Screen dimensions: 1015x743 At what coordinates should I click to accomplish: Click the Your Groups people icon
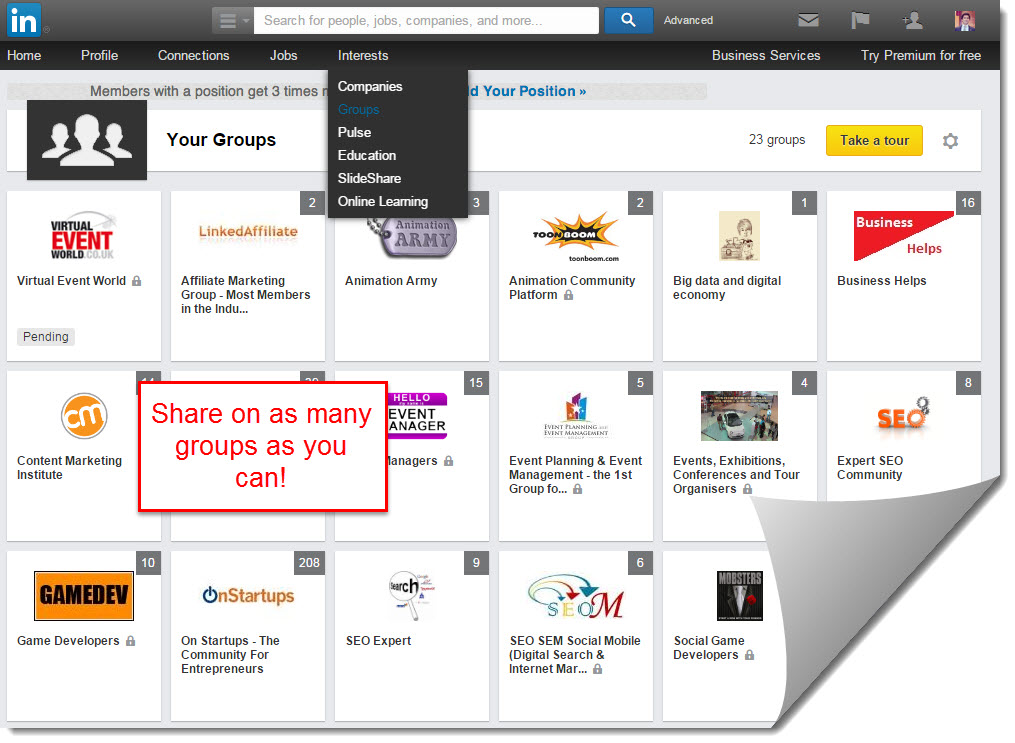click(x=87, y=140)
